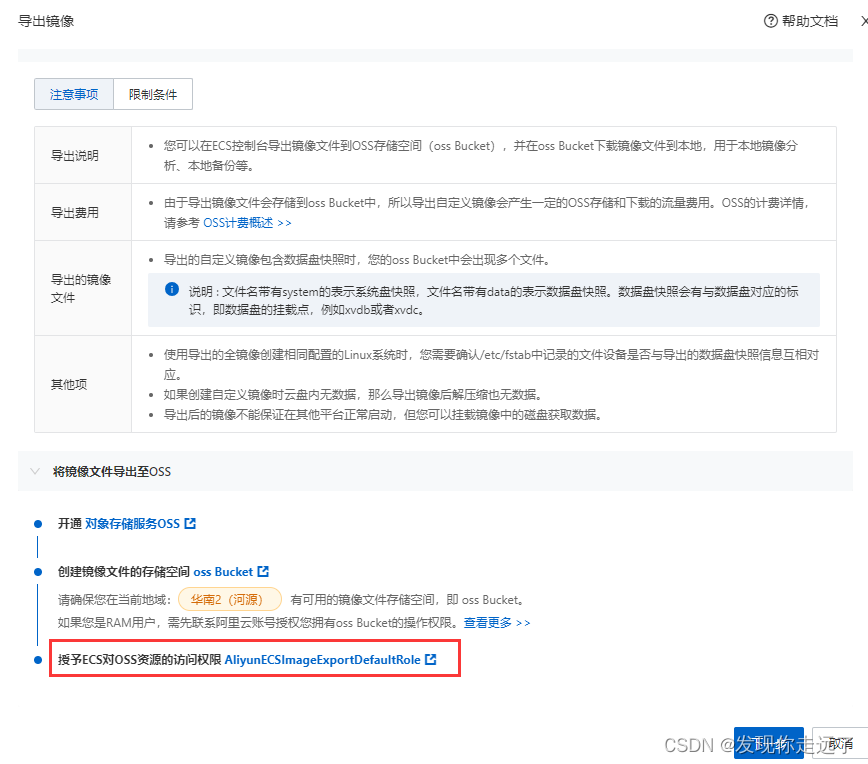Collapse the 将镜像文件导出至OSS section
This screenshot has width=868, height=764.
coord(35,471)
